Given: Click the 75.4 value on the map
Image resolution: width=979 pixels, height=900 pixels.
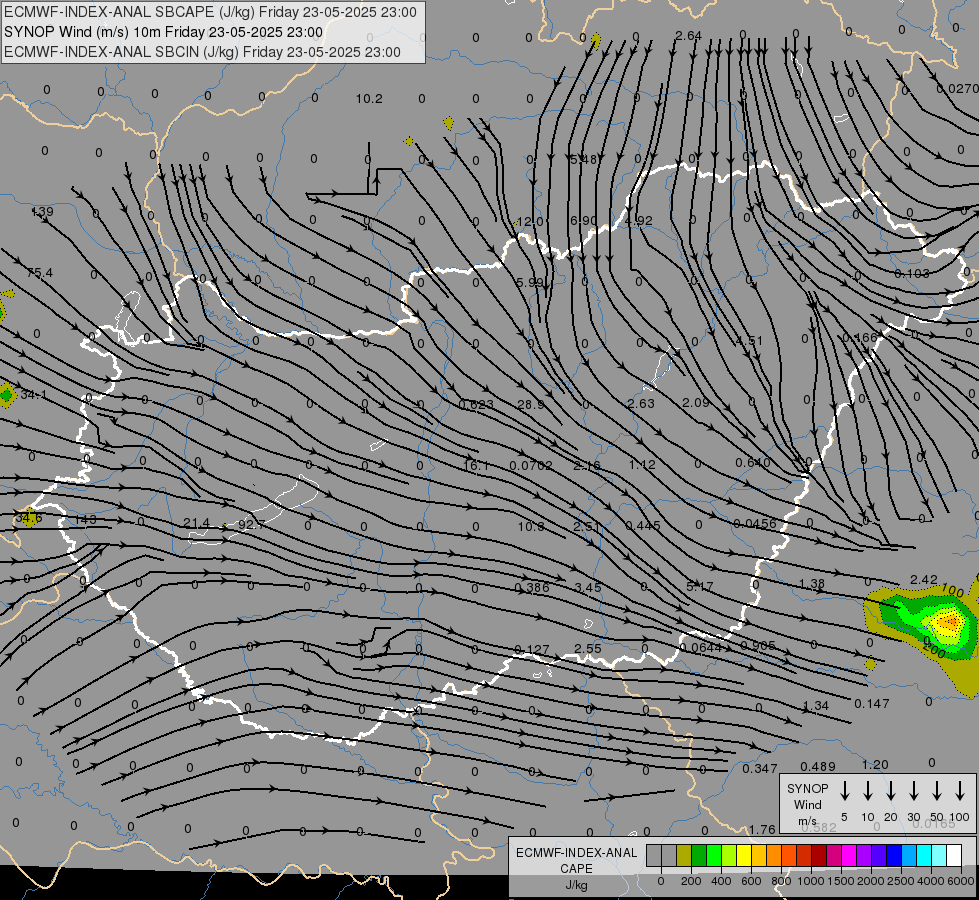Looking at the screenshot, I should (40, 272).
